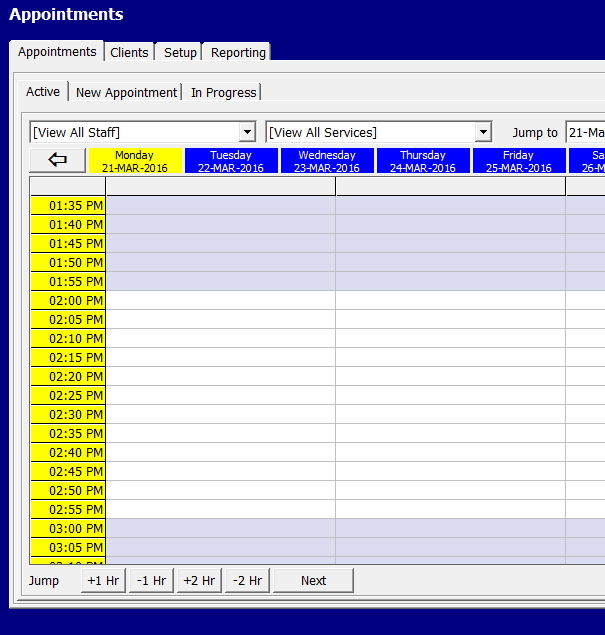Select the New Appointment sub-tab

[126, 92]
